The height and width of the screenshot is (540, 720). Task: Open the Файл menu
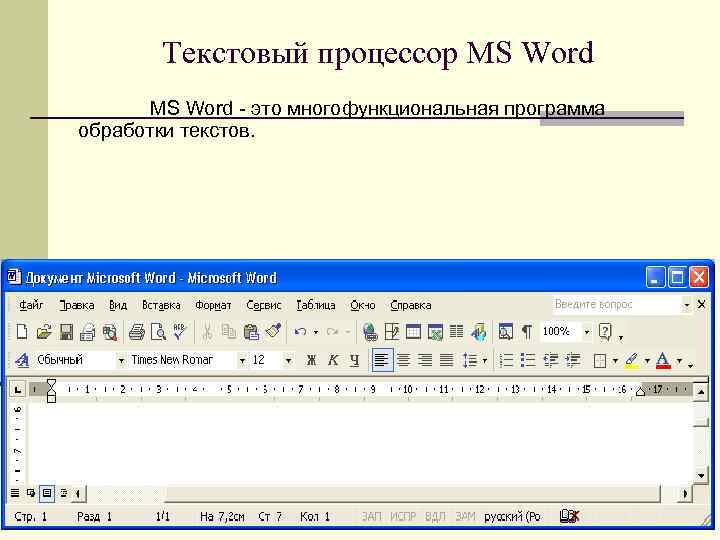tap(31, 305)
